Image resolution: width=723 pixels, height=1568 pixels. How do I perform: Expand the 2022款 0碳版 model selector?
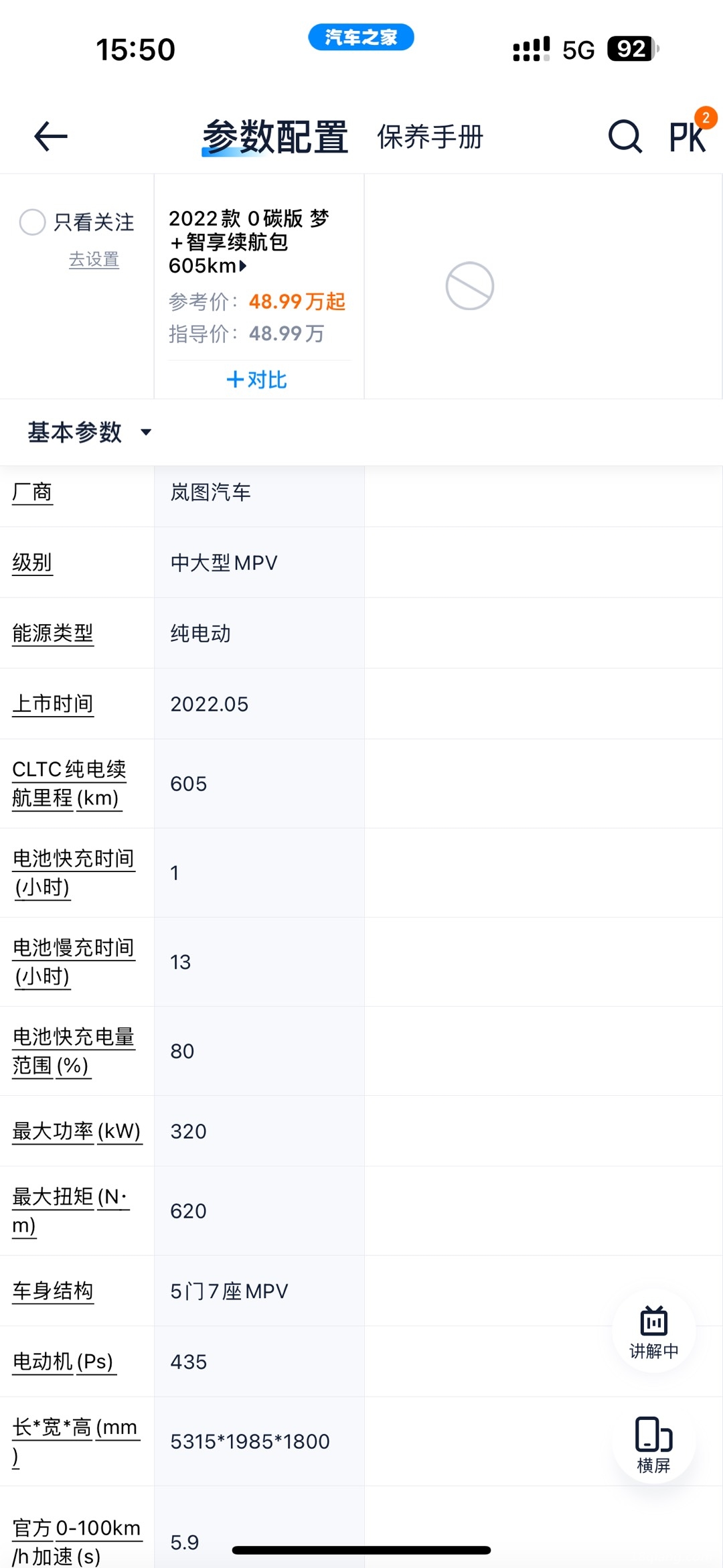click(x=248, y=242)
